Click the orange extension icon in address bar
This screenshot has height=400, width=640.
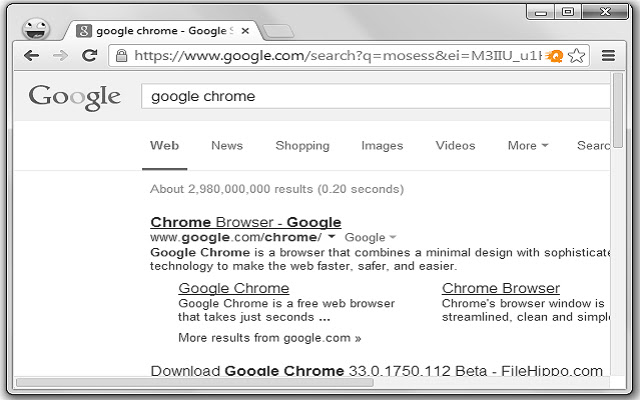point(556,57)
